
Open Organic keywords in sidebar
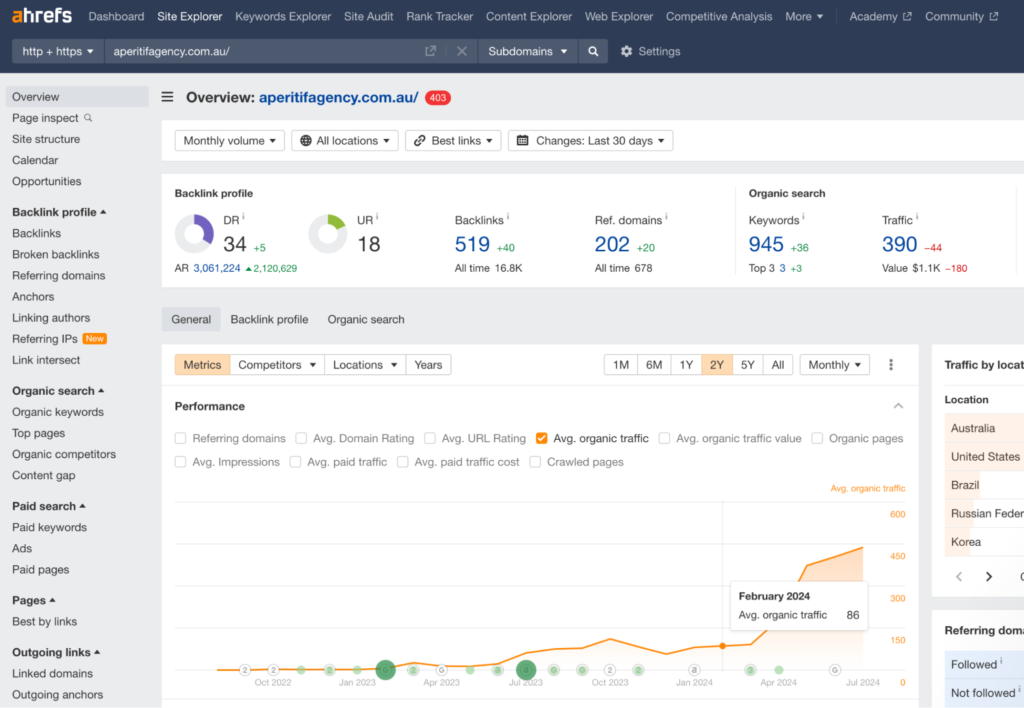click(x=57, y=411)
